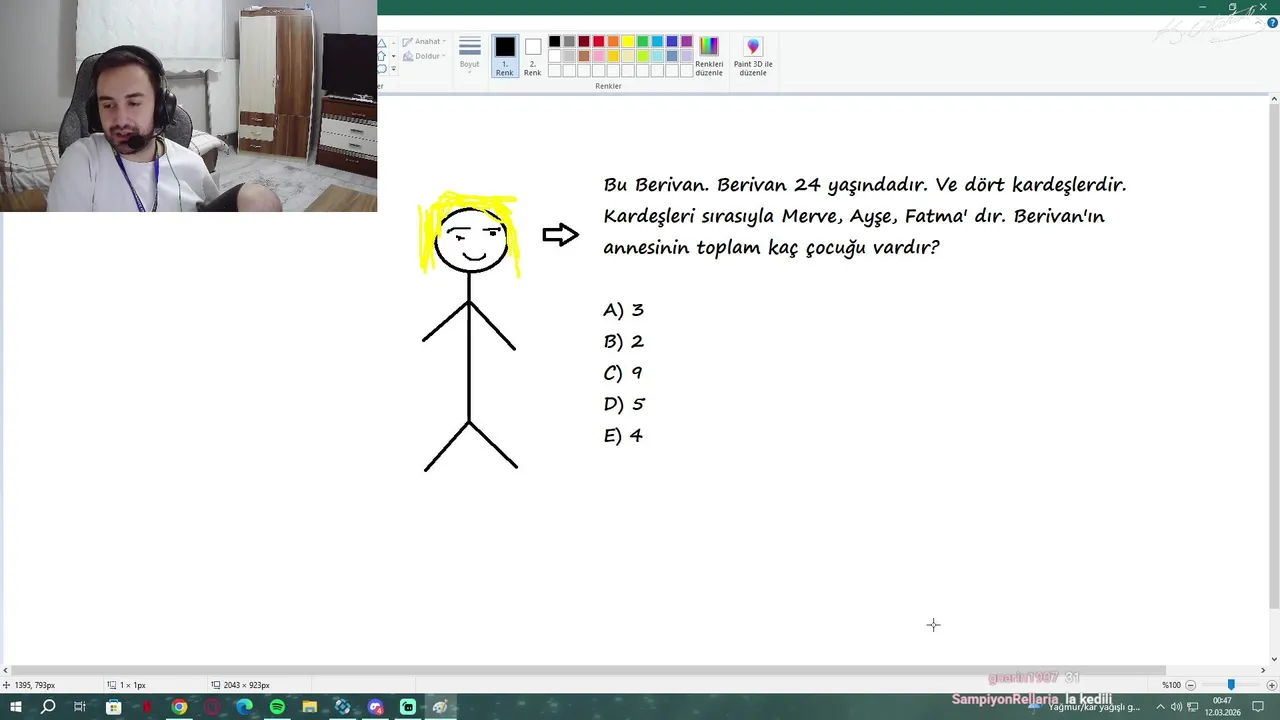1280x720 pixels.
Task: Pick the turquoise blue color swatch
Action: pos(657,42)
